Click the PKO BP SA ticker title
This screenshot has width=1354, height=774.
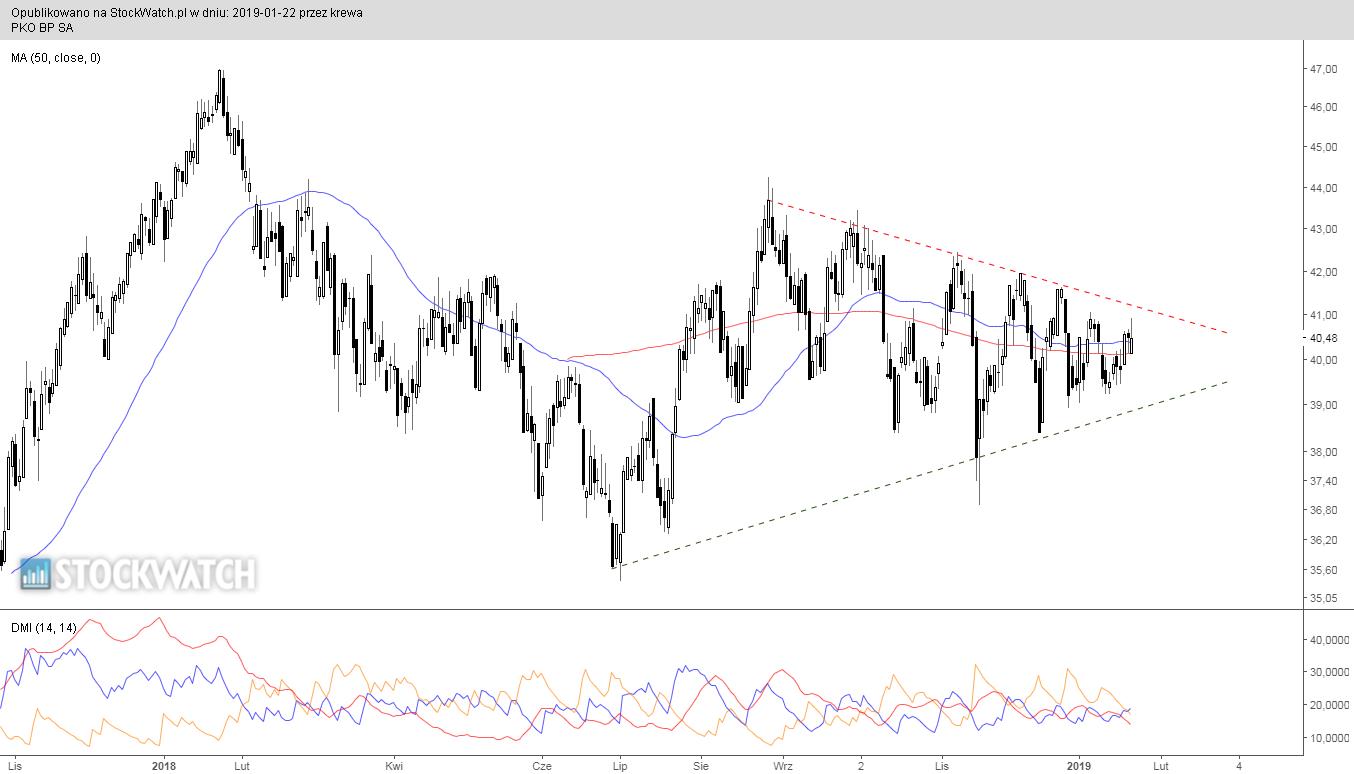pos(42,28)
